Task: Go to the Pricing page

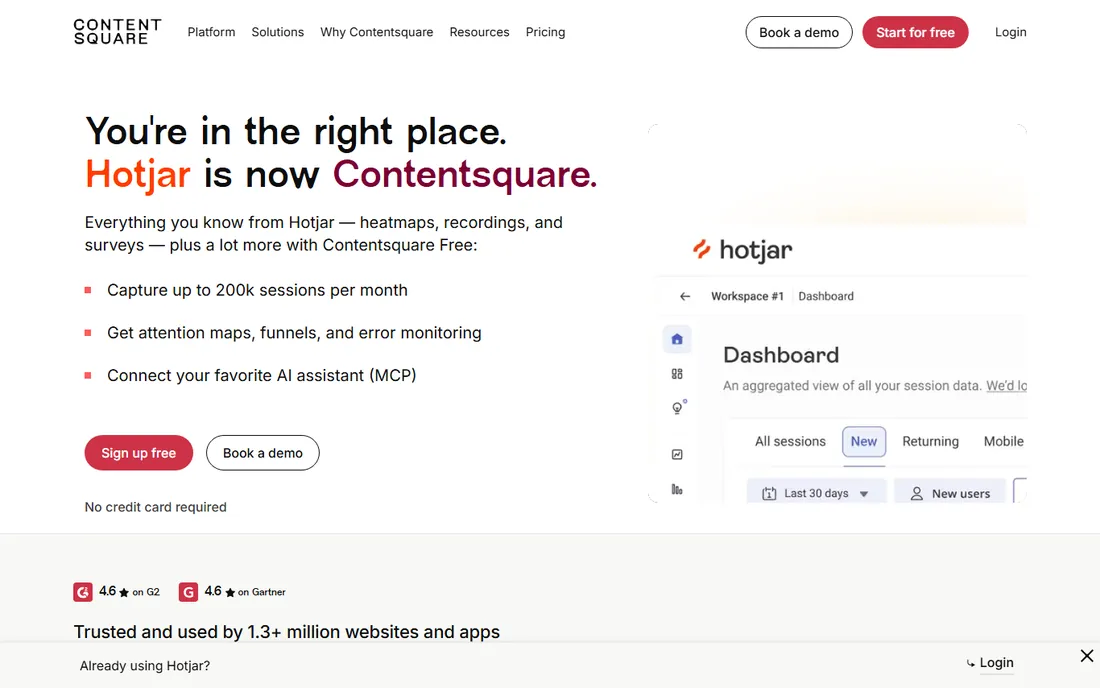Action: tap(545, 32)
